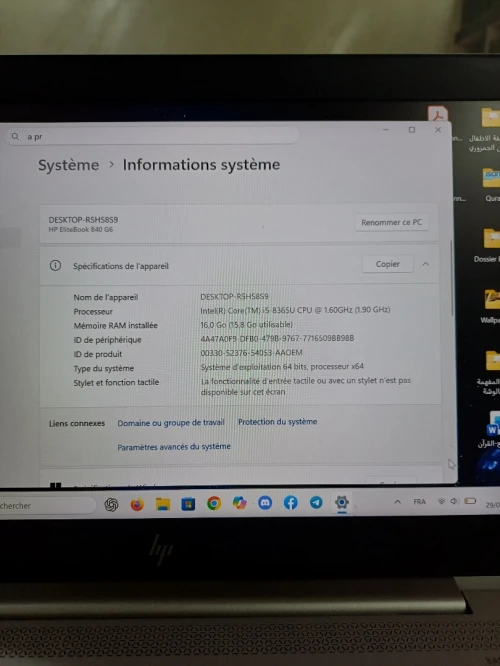Image resolution: width=500 pixels, height=666 pixels.
Task: Open File Explorer in the taskbar
Action: pyautogui.click(x=163, y=504)
